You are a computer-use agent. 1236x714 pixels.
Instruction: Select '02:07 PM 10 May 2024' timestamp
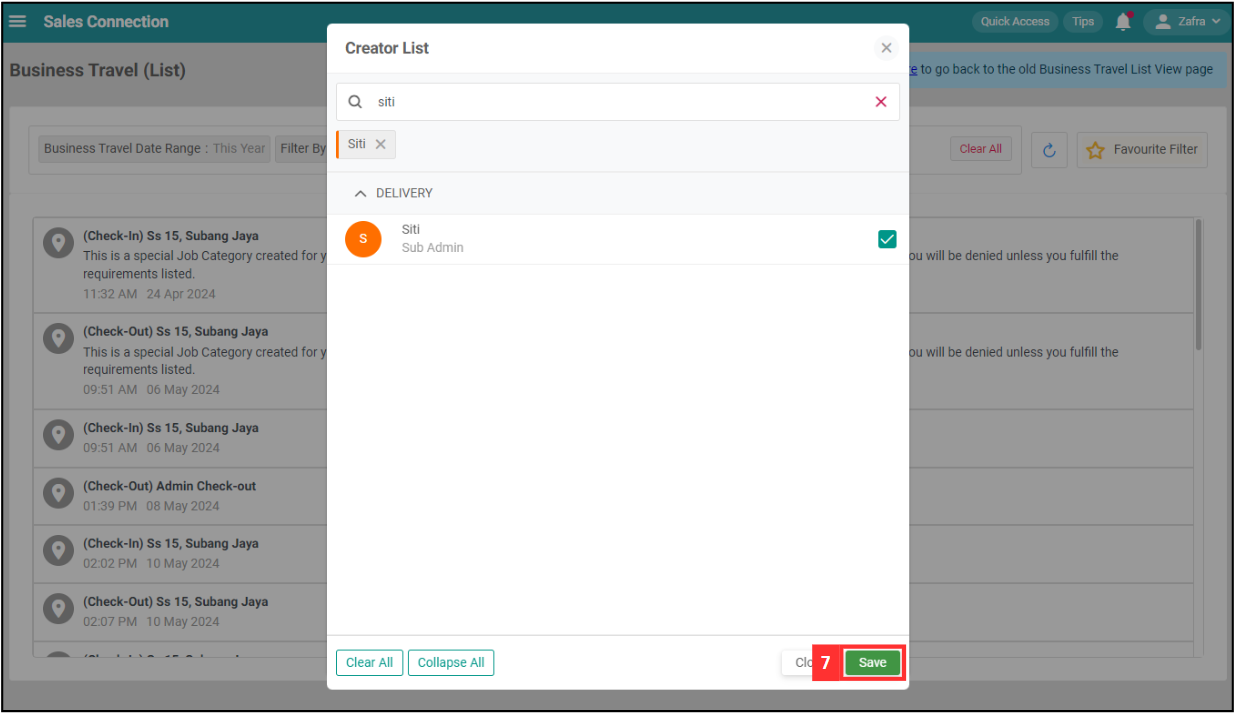click(x=151, y=621)
